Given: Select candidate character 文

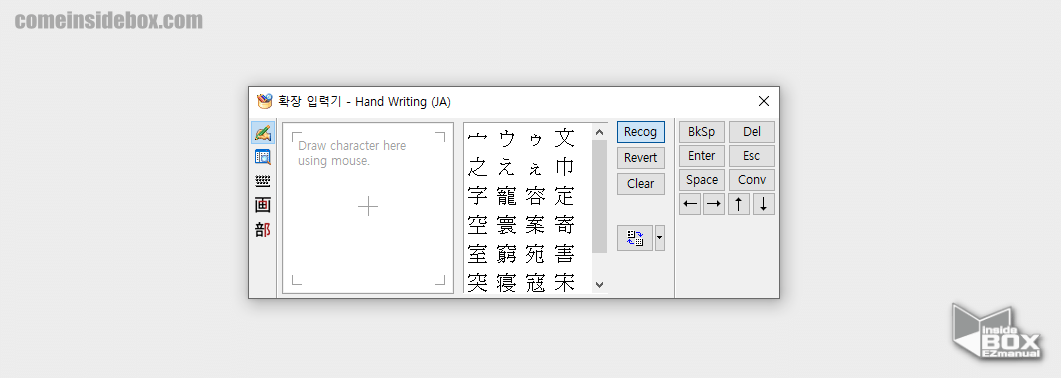Looking at the screenshot, I should point(564,139).
